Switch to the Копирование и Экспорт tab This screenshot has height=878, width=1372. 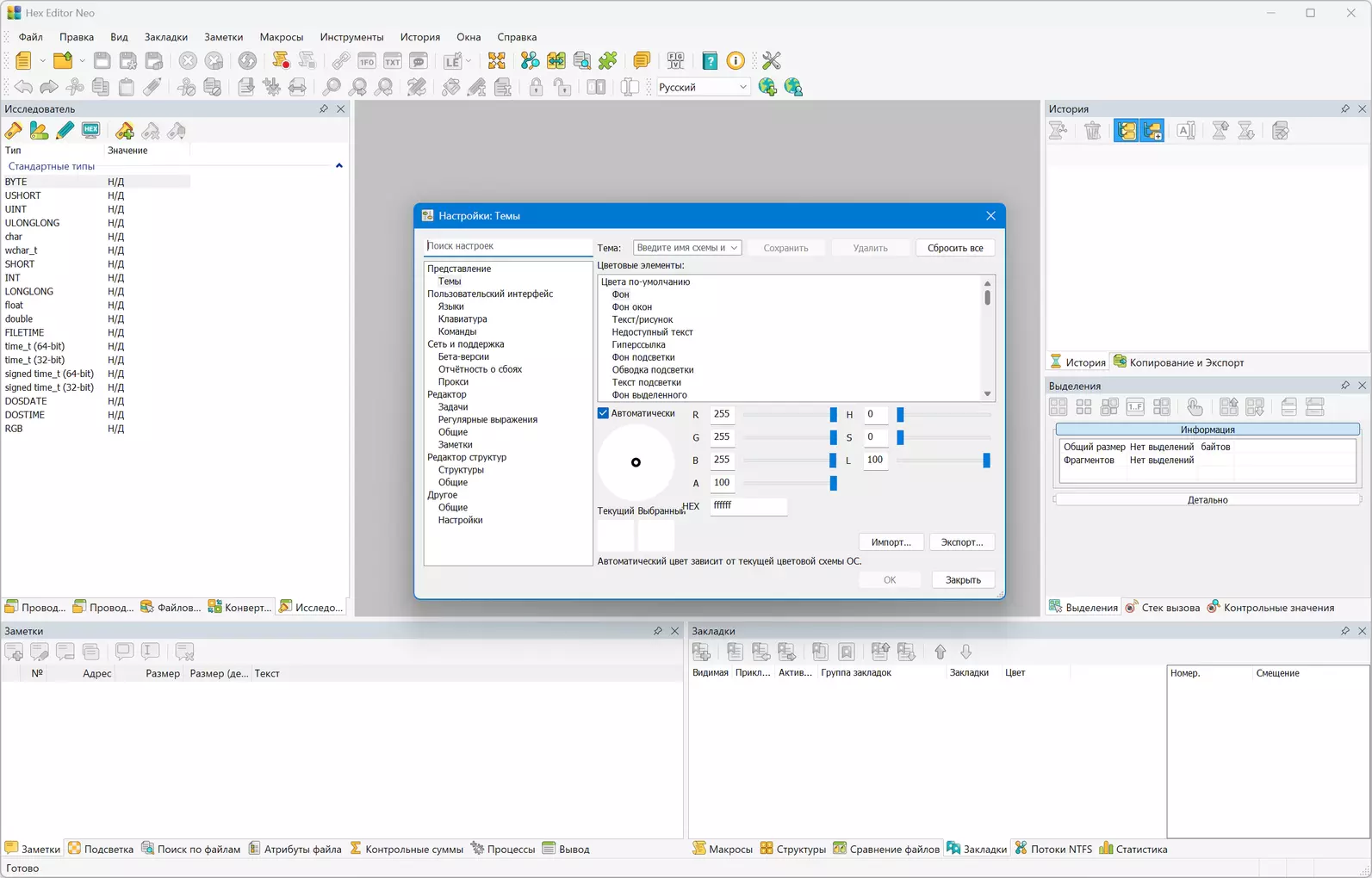[1178, 362]
